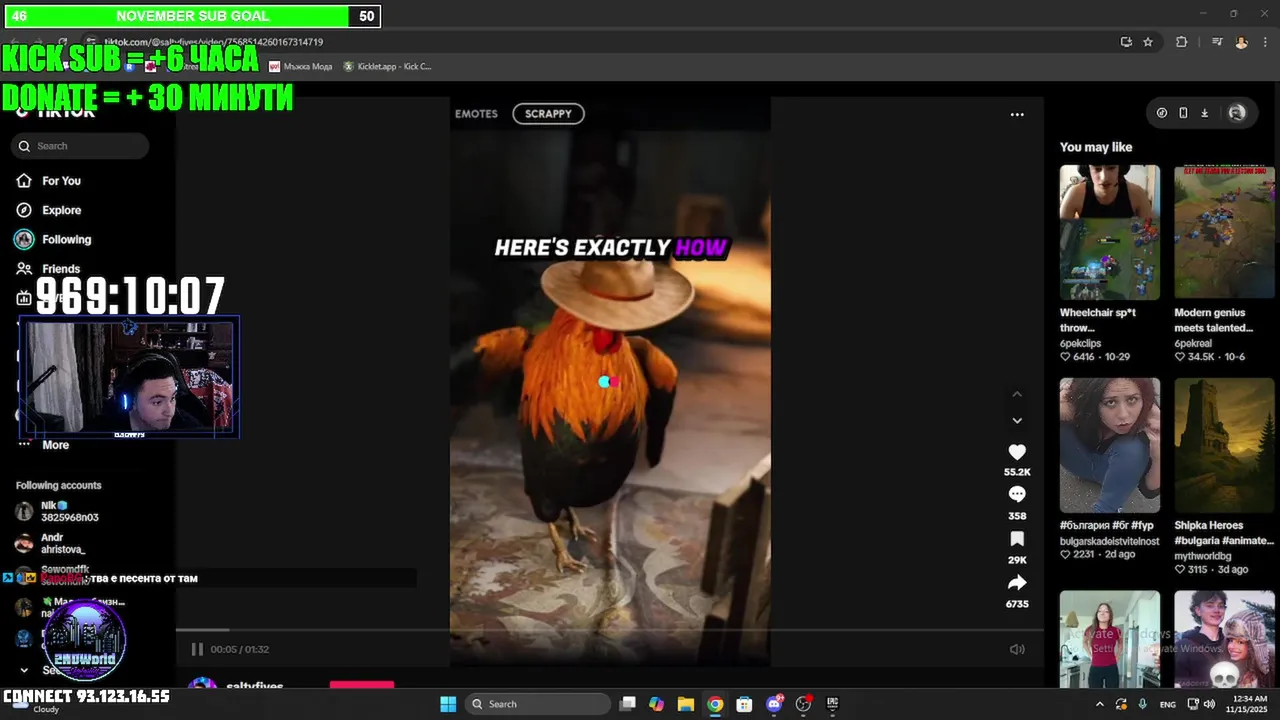Open the Chrome media controls icon

pyautogui.click(x=1217, y=42)
